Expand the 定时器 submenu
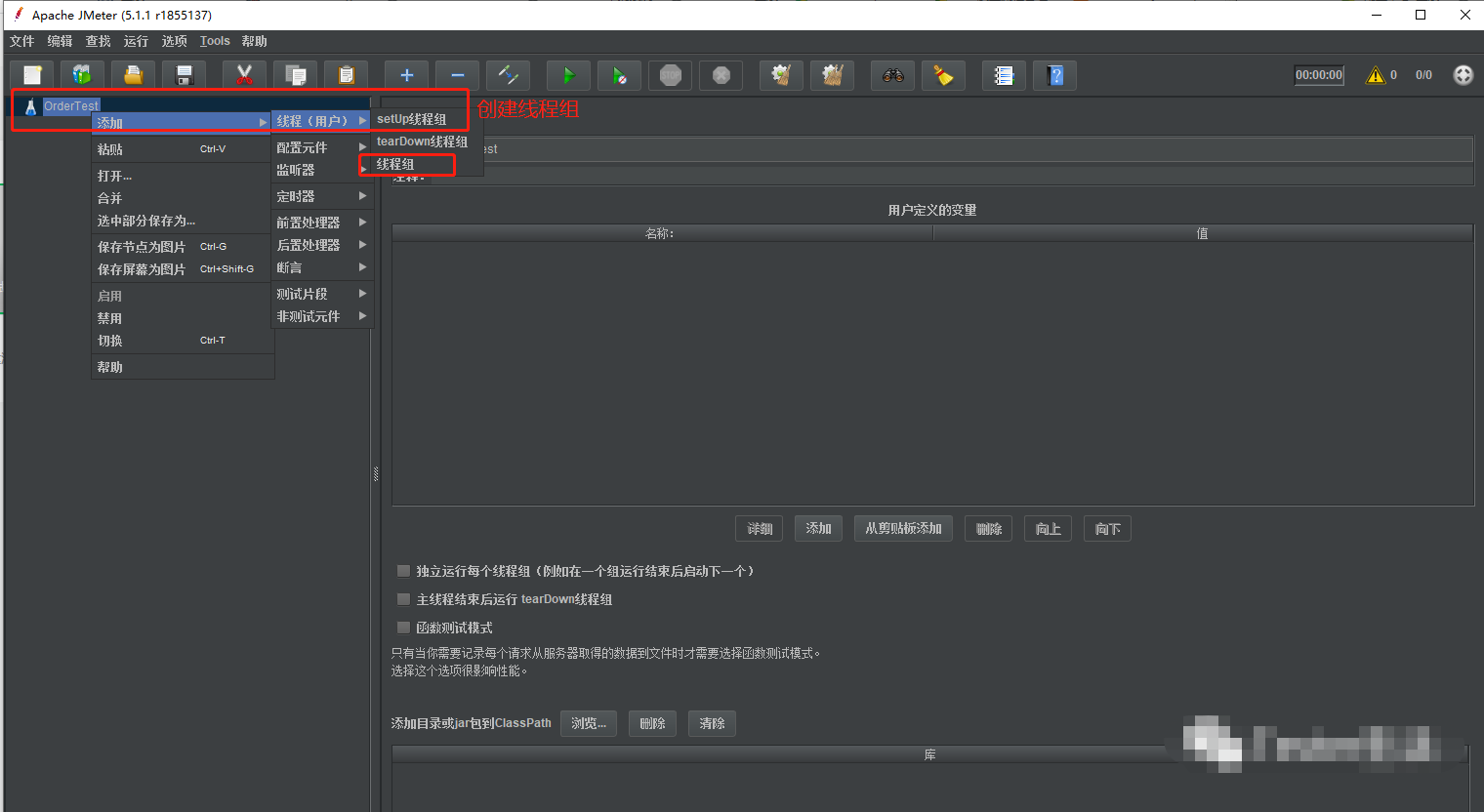 (321, 196)
